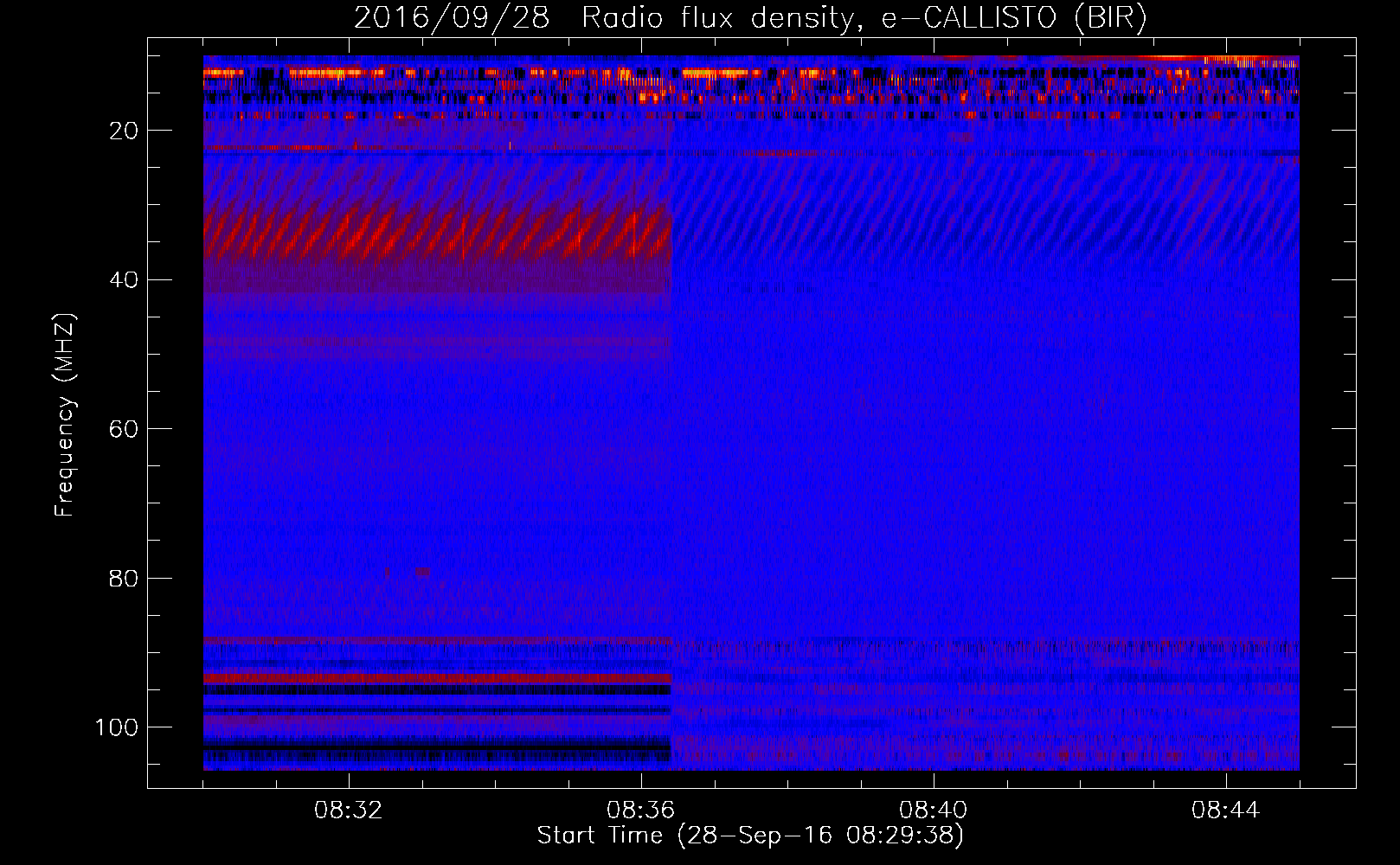Click the "60" frequency tick label

coord(124,429)
